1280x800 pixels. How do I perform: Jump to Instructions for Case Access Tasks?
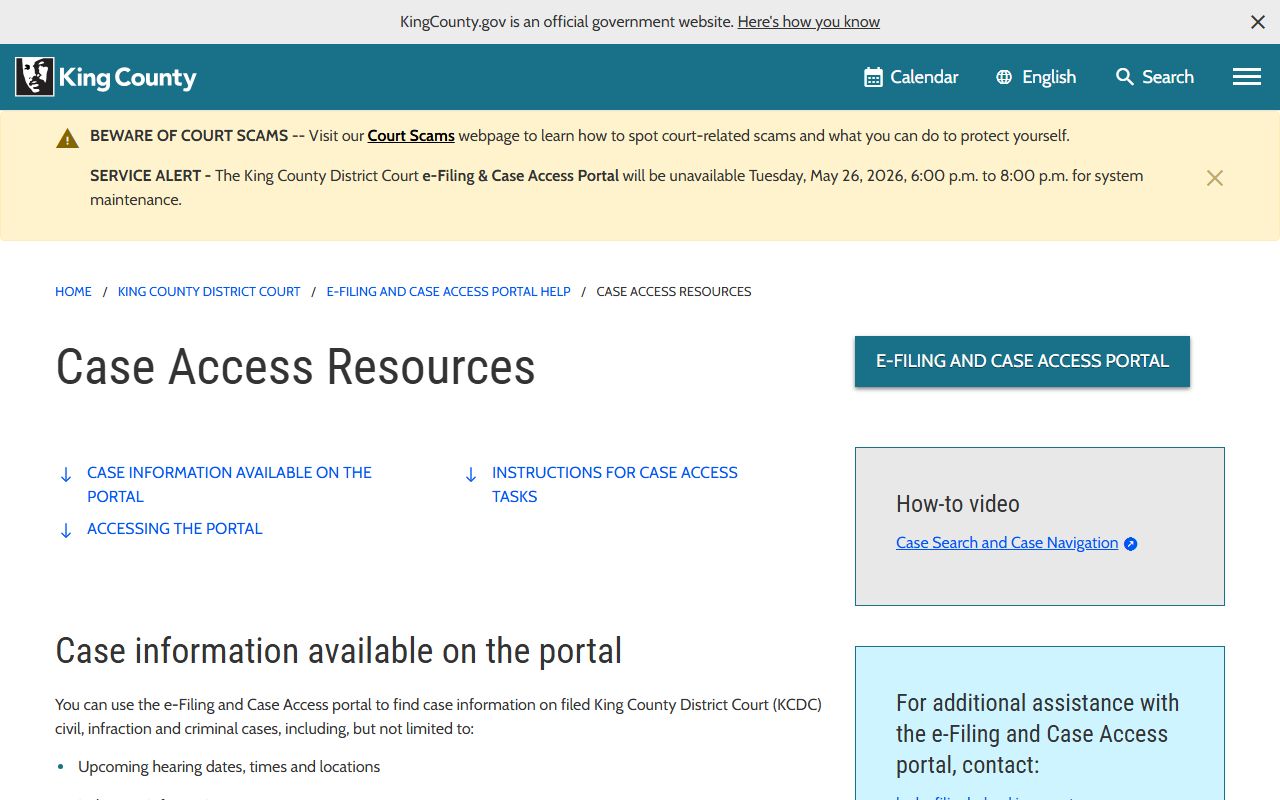point(615,484)
